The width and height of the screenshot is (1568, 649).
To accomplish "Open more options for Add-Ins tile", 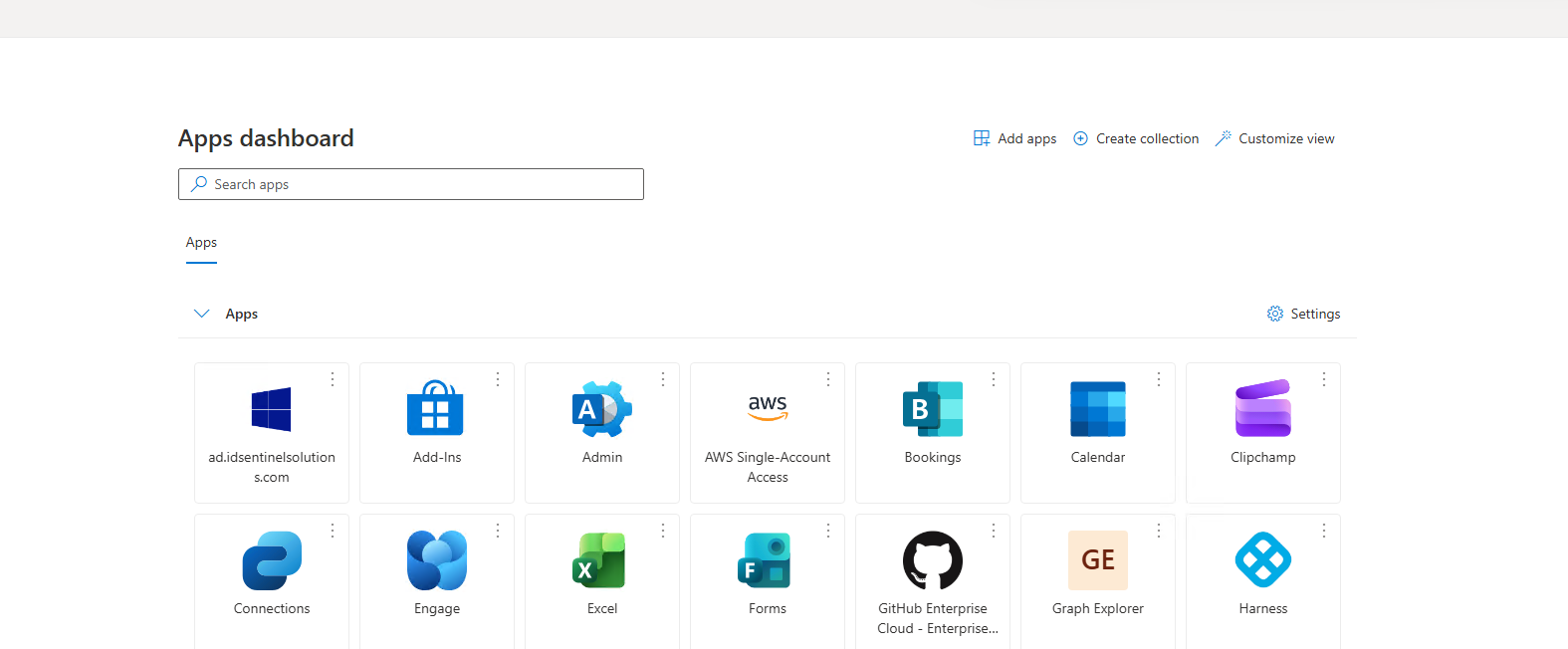I will tap(498, 379).
